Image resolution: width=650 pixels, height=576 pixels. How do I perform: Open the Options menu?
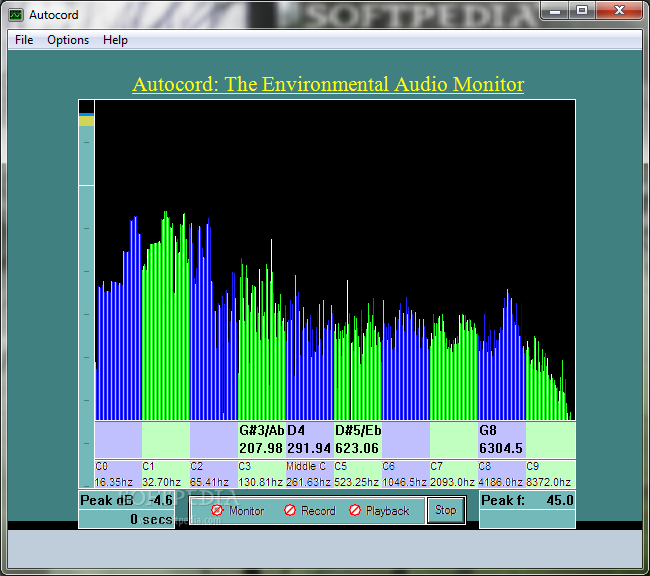68,40
